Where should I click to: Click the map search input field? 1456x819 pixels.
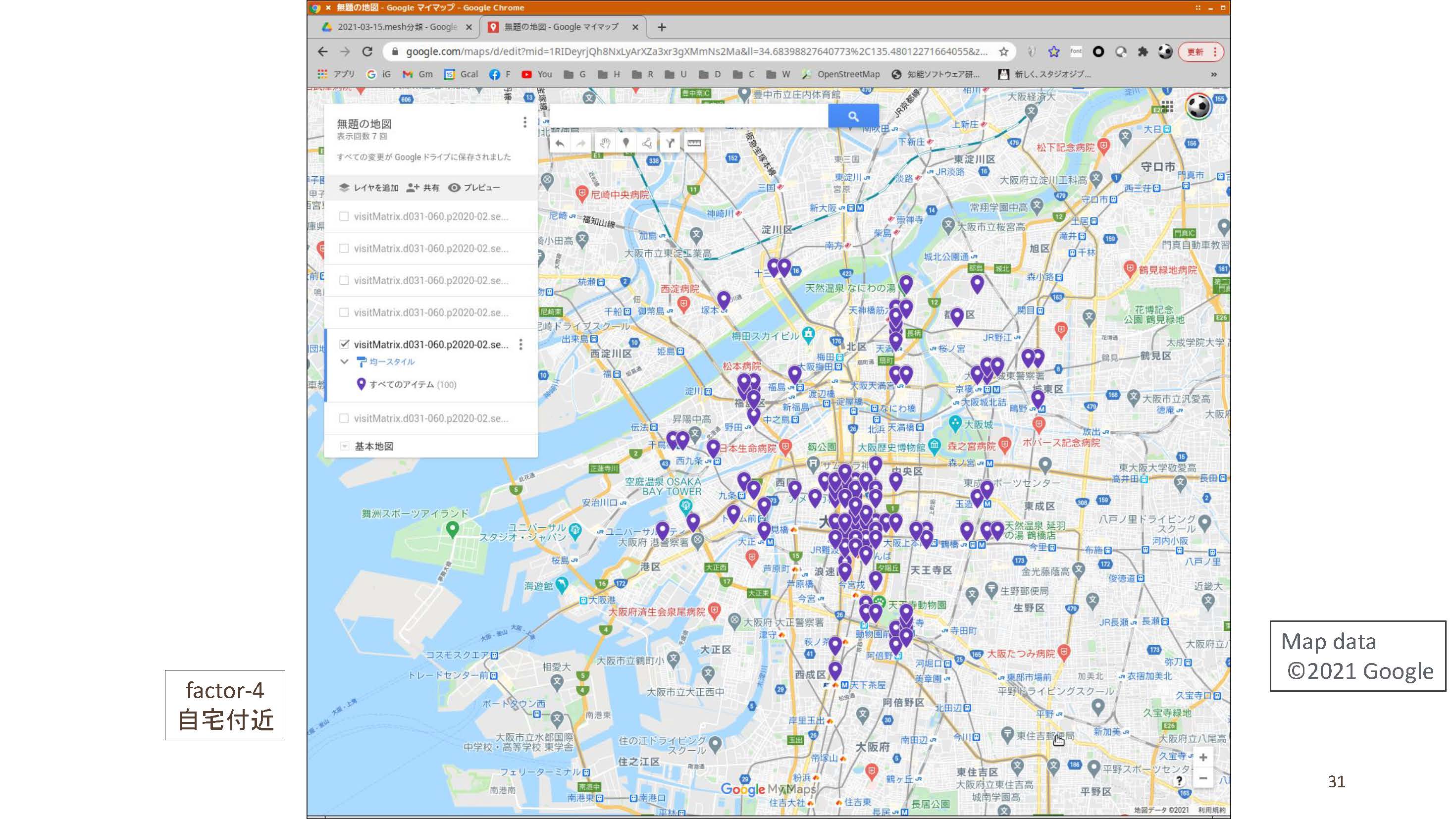(688, 116)
